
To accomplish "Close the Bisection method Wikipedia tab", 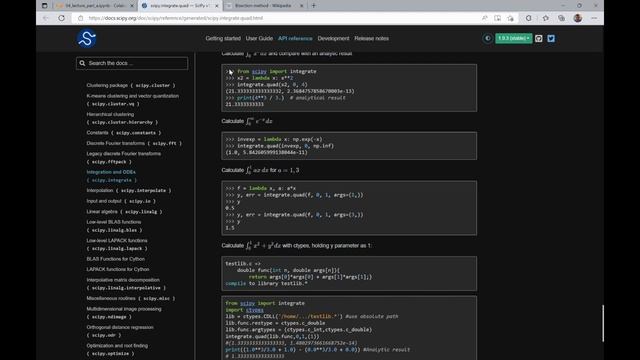I will pos(302,6).
